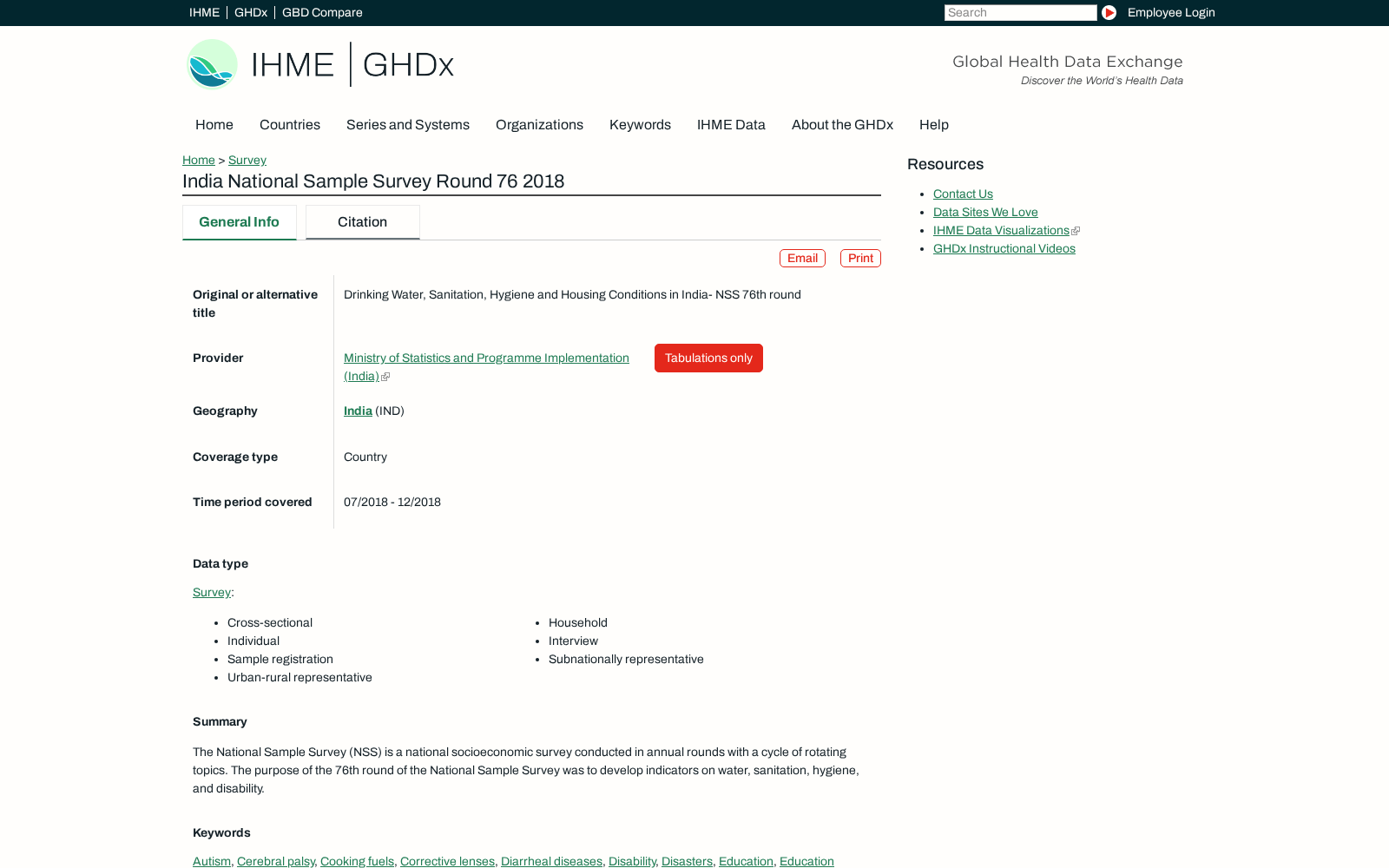Go to Employee Login
This screenshot has height=868, width=1389.
coord(1171,12)
